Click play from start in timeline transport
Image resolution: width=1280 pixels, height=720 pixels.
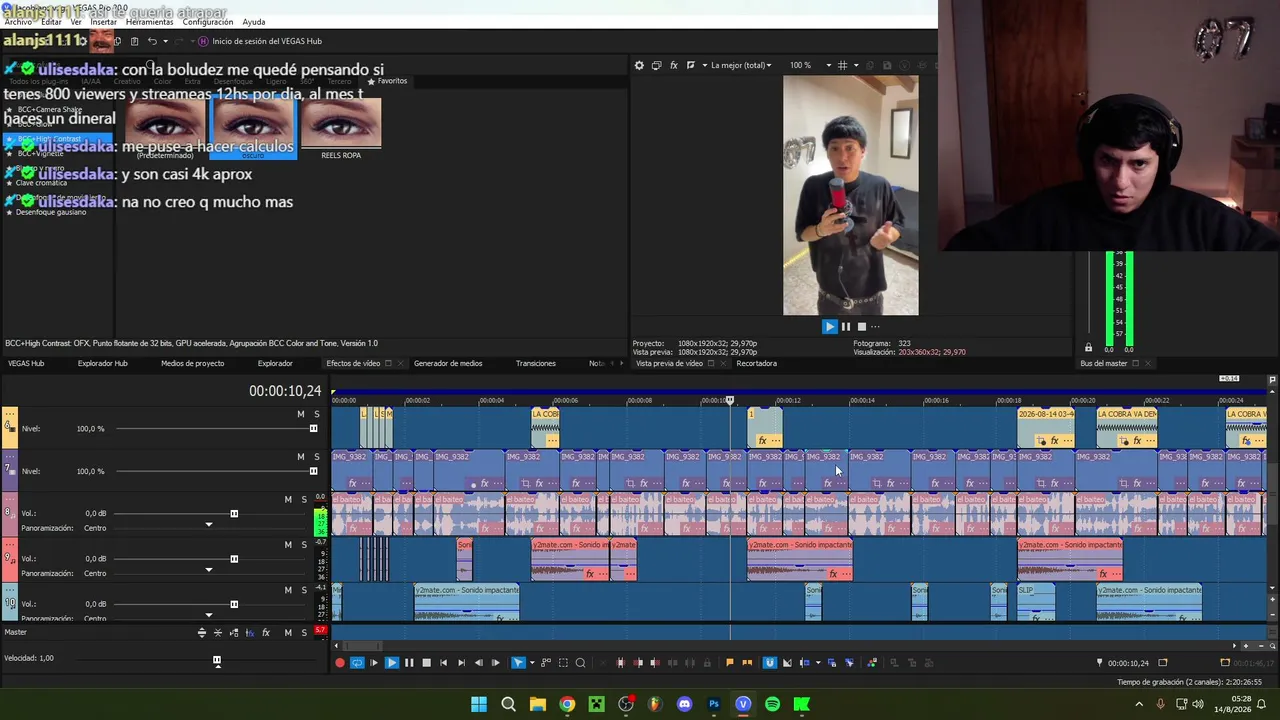click(374, 662)
